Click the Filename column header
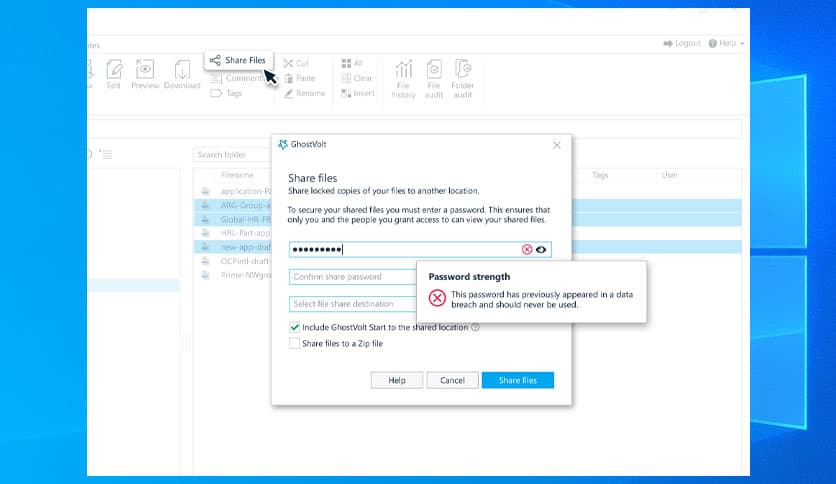836x484 pixels. click(x=237, y=175)
